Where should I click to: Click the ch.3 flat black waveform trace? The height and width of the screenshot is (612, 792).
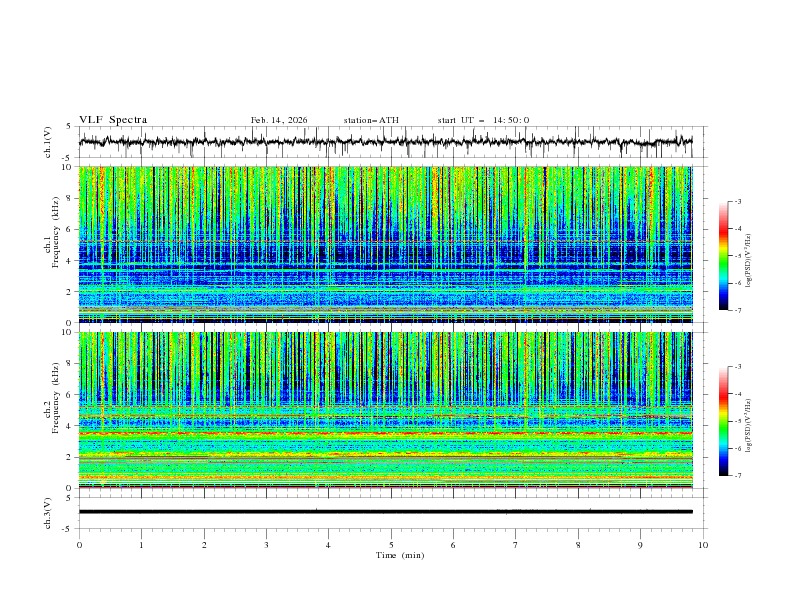coord(385,512)
